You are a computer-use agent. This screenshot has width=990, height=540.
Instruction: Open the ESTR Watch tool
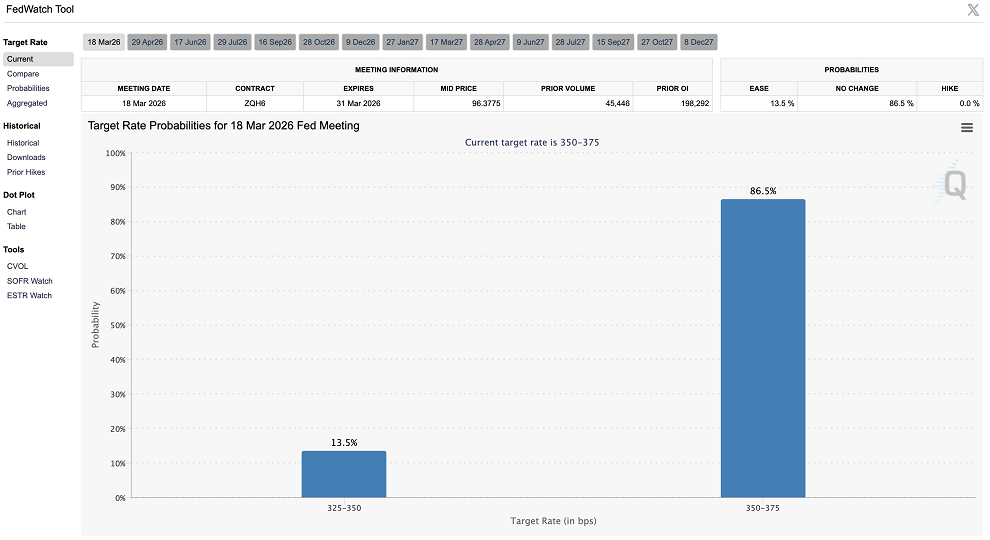click(29, 296)
